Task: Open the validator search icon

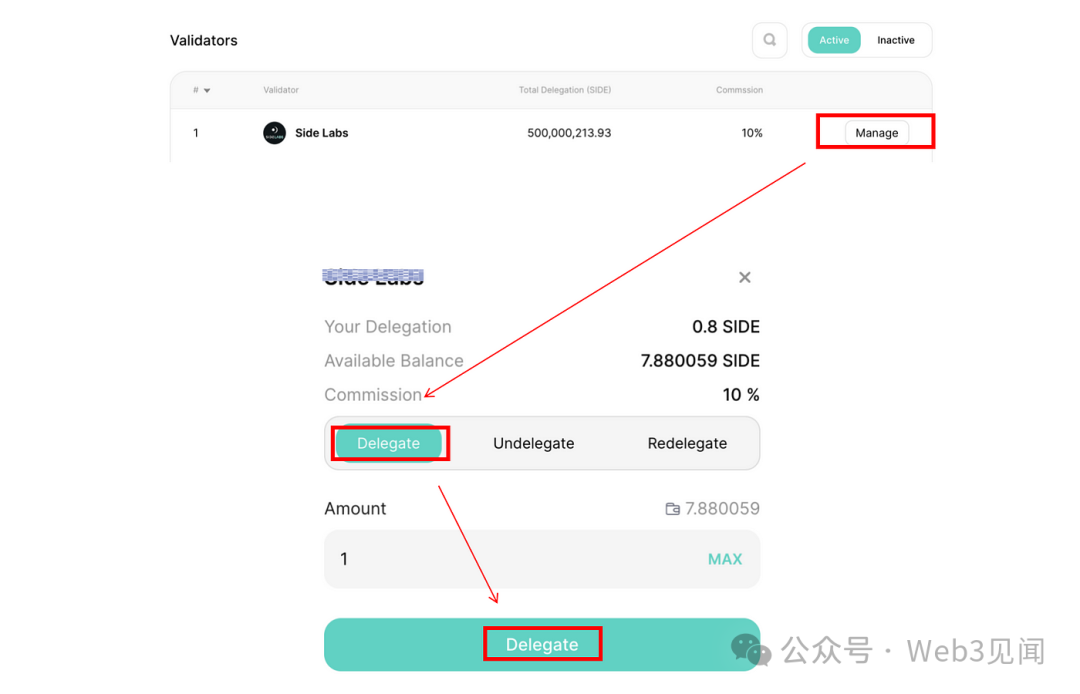Action: click(769, 41)
